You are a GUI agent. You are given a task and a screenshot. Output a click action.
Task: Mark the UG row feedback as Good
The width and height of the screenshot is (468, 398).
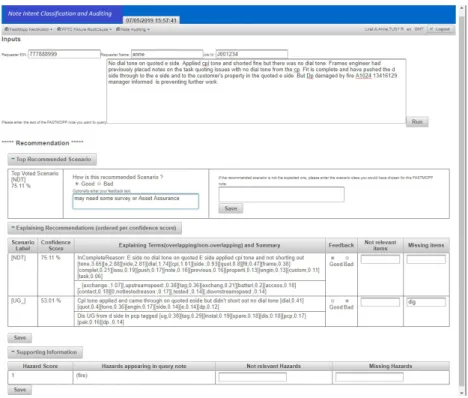tap(332, 301)
